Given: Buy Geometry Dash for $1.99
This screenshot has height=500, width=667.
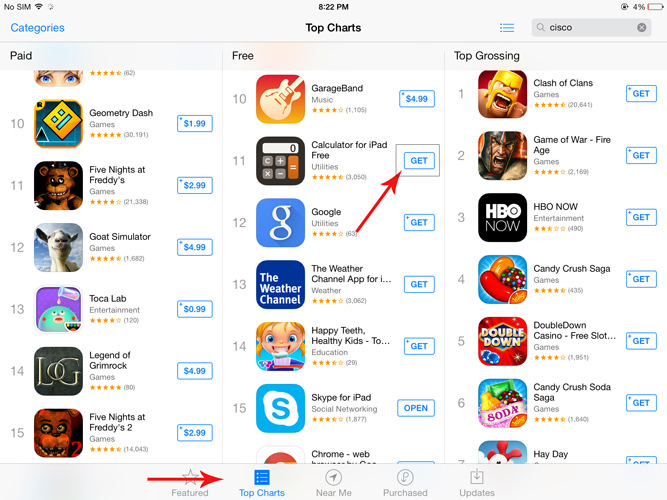Looking at the screenshot, I should point(194,124).
